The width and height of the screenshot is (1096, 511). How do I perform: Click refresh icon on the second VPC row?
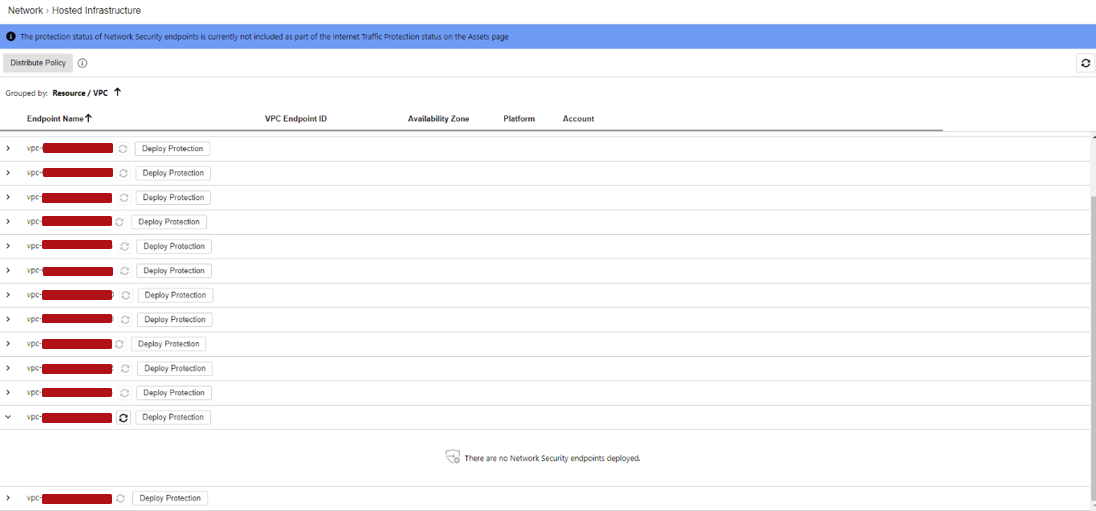pyautogui.click(x=123, y=173)
